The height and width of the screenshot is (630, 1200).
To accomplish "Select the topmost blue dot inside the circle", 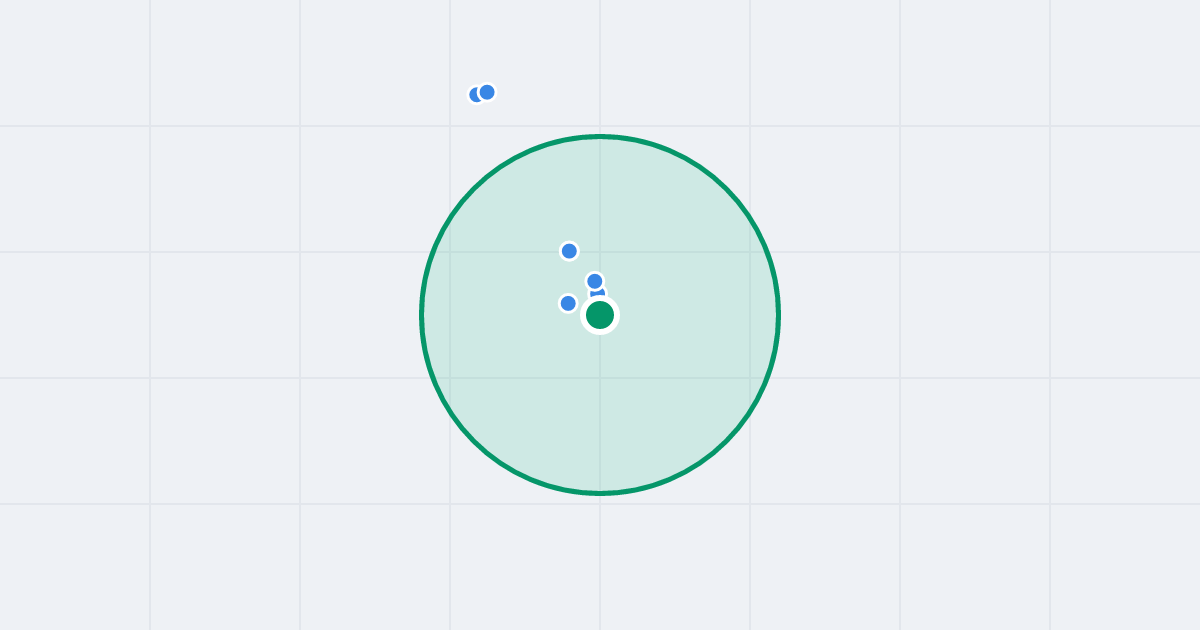I will (x=569, y=251).
